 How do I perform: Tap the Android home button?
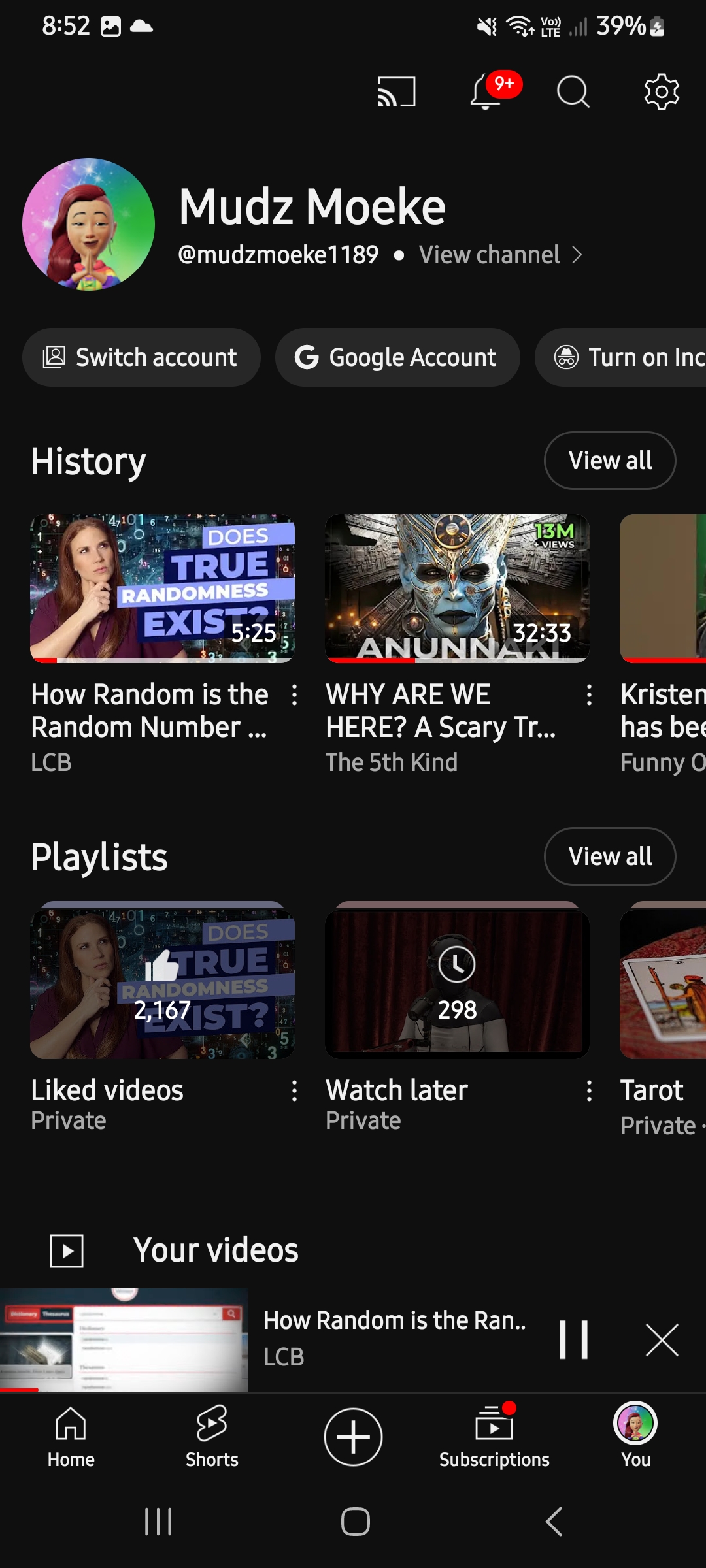click(x=355, y=1522)
